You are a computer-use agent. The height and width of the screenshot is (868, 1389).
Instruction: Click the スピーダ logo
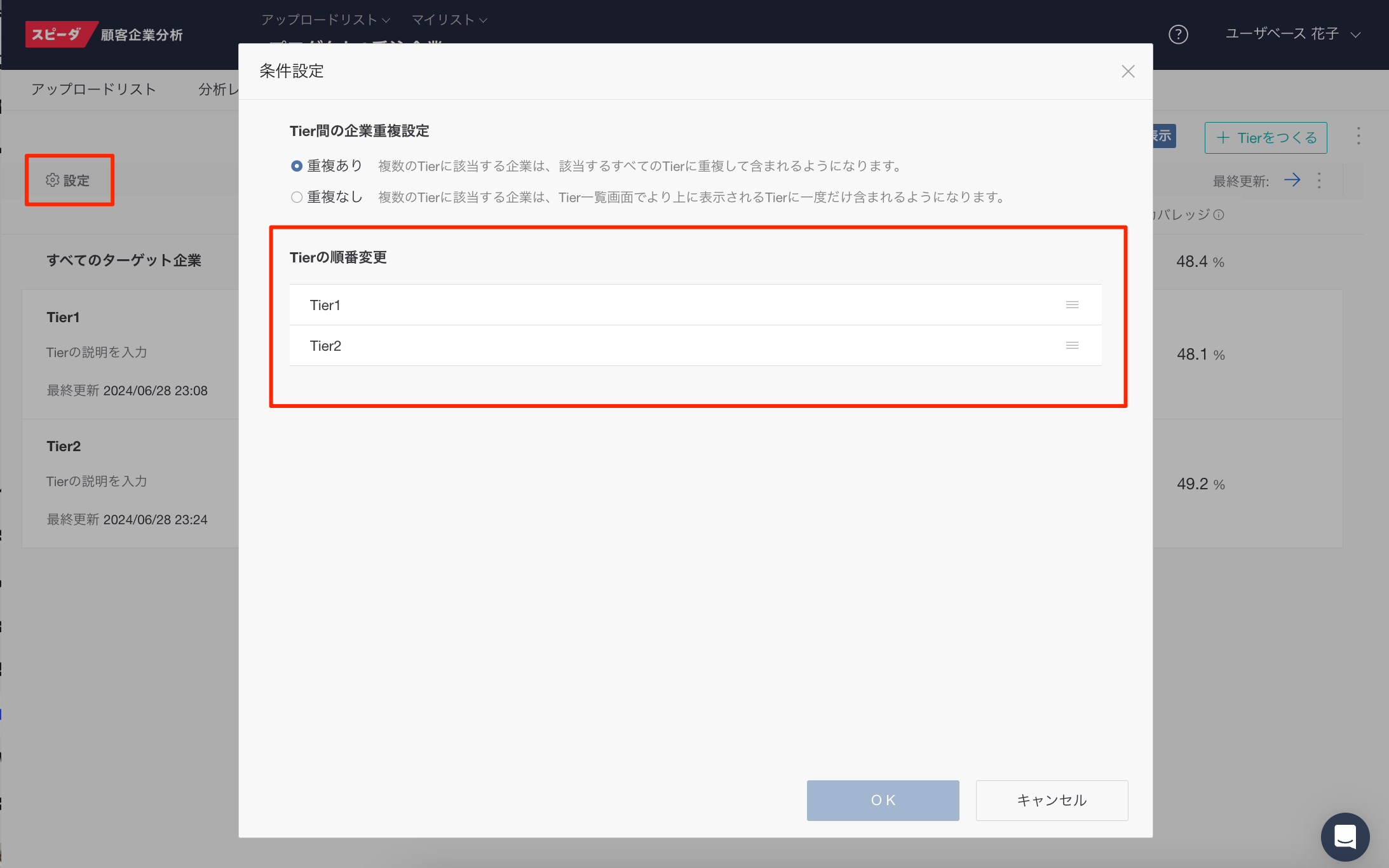(57, 34)
